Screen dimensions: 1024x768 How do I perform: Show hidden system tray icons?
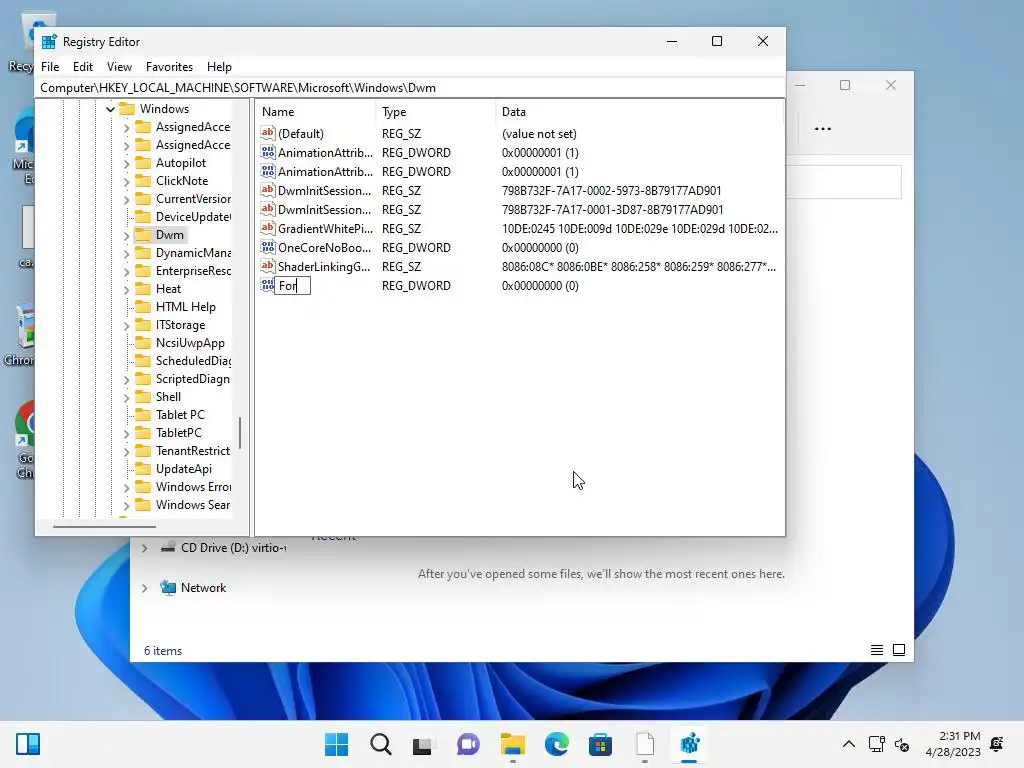point(848,744)
